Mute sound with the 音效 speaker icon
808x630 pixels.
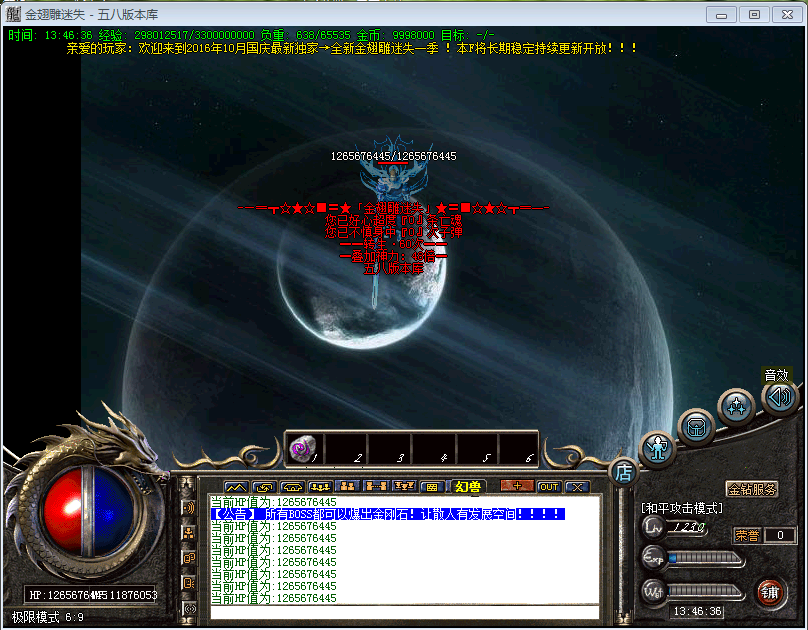pos(779,397)
